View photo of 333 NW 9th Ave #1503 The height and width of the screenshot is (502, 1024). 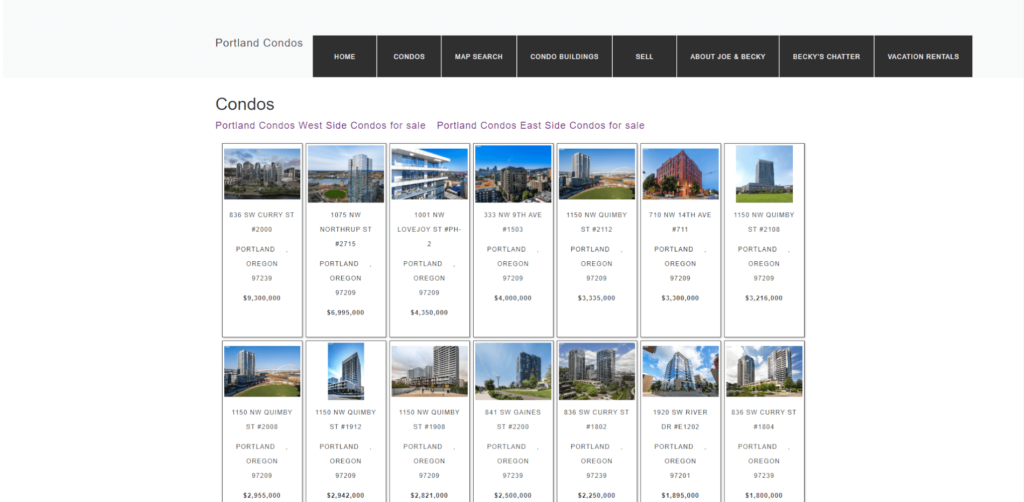coord(513,174)
